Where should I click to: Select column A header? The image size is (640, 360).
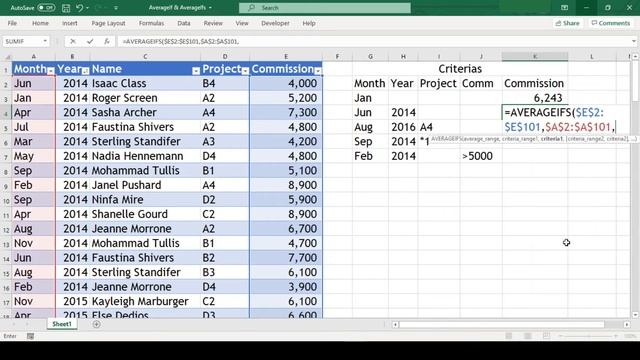click(x=33, y=56)
